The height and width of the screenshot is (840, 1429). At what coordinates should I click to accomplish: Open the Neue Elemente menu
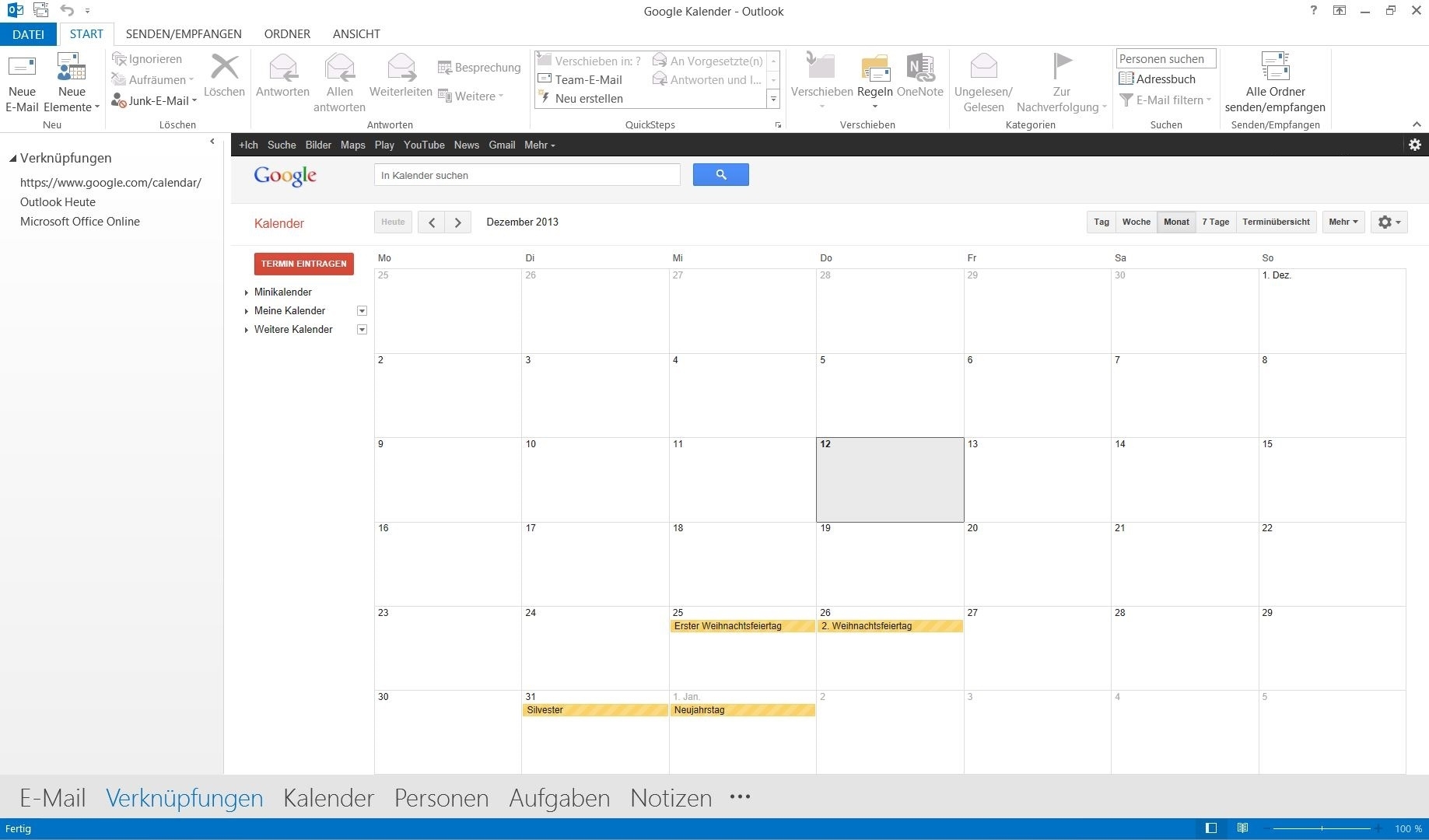click(72, 83)
